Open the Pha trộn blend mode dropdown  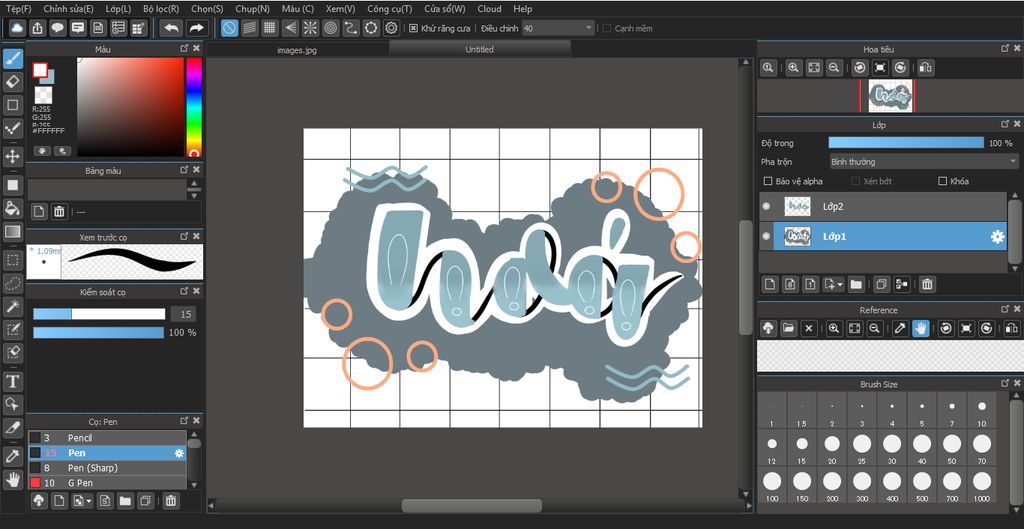coord(923,161)
